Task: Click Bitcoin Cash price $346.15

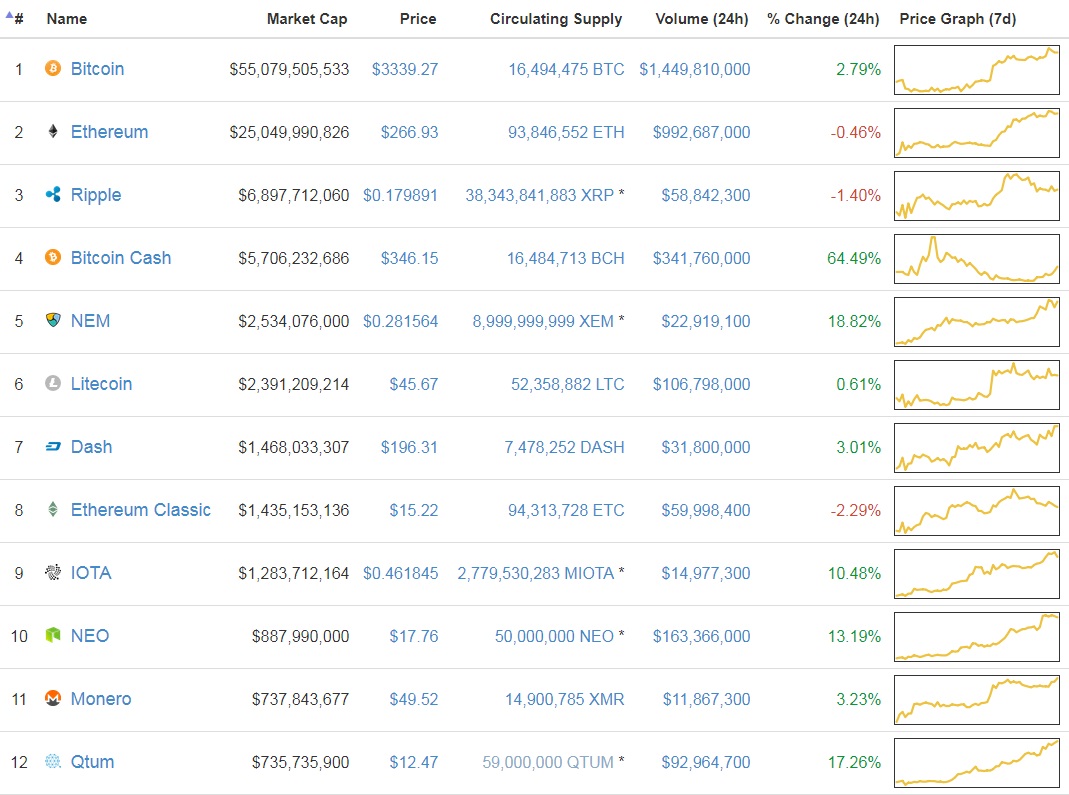Action: click(409, 258)
